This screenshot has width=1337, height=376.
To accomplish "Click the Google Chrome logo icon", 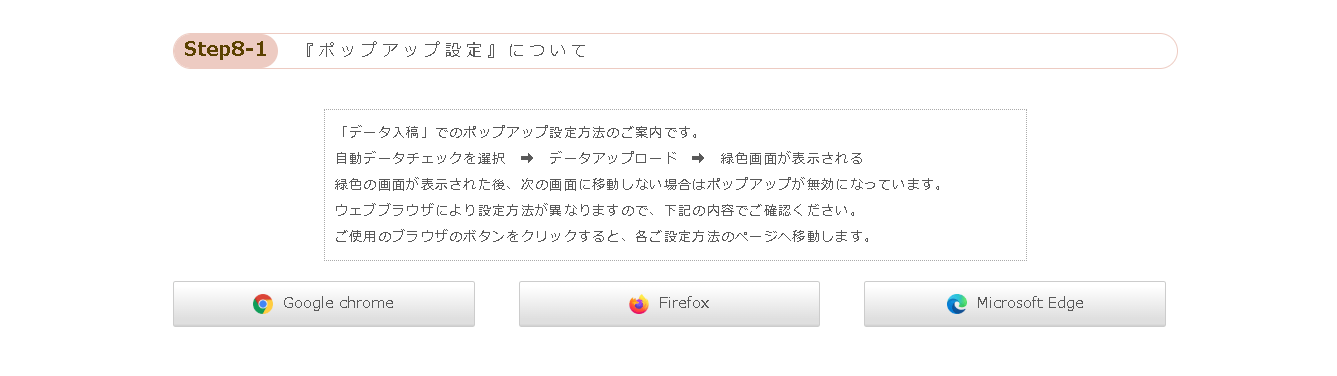I will click(263, 304).
